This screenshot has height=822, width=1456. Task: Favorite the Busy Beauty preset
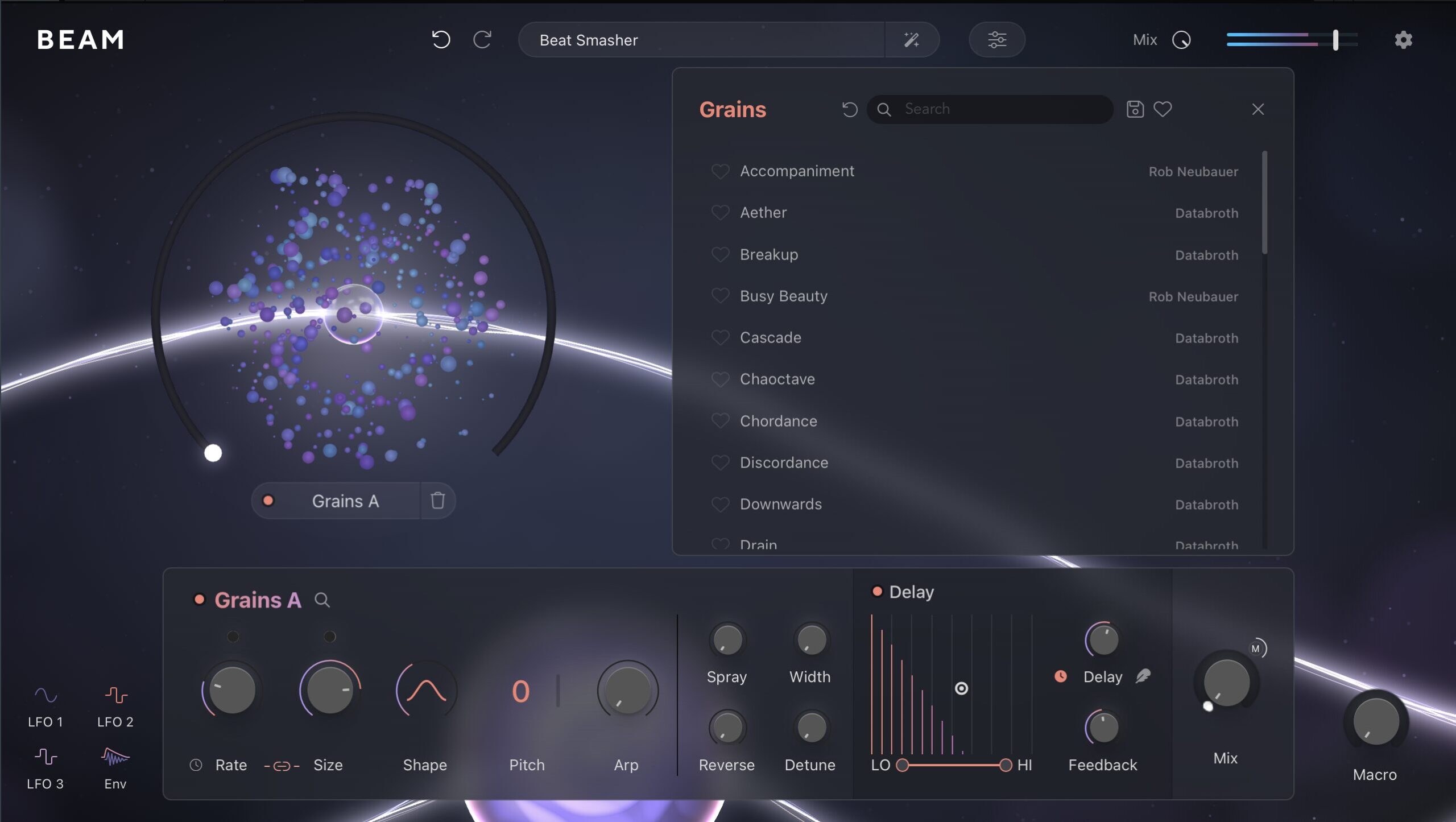(x=720, y=296)
